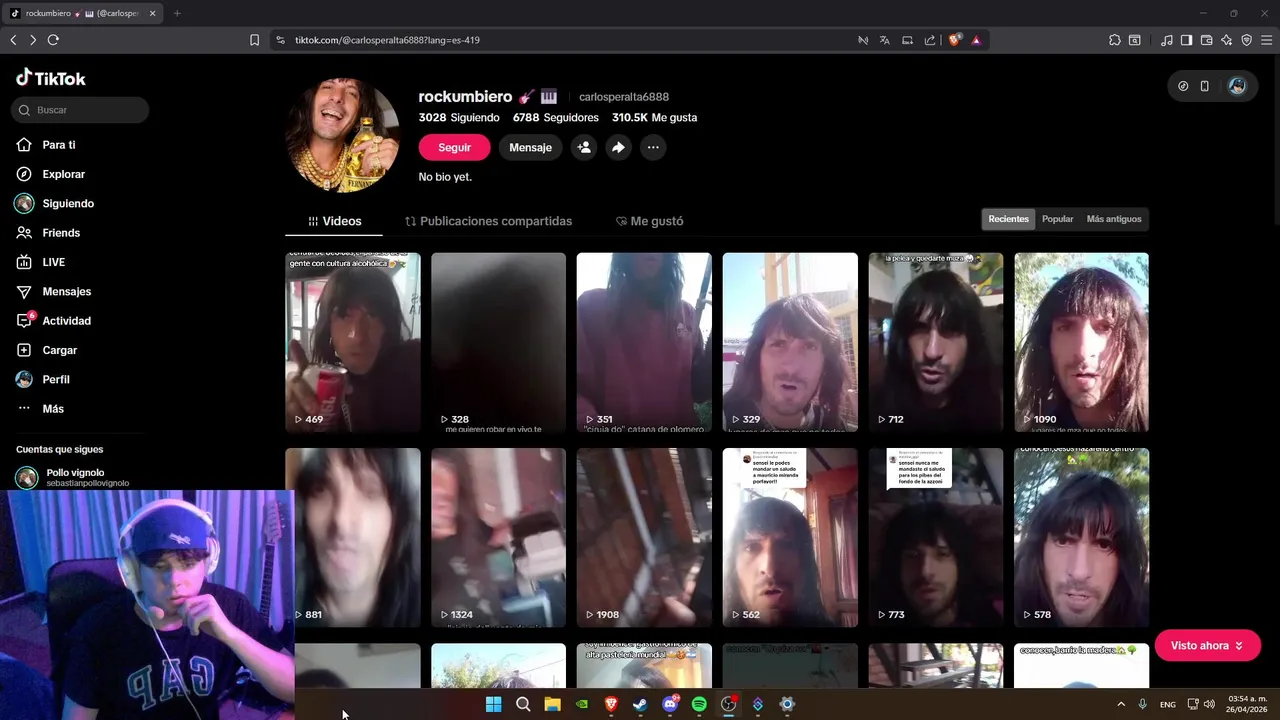Open Discord from taskbar

tap(670, 704)
